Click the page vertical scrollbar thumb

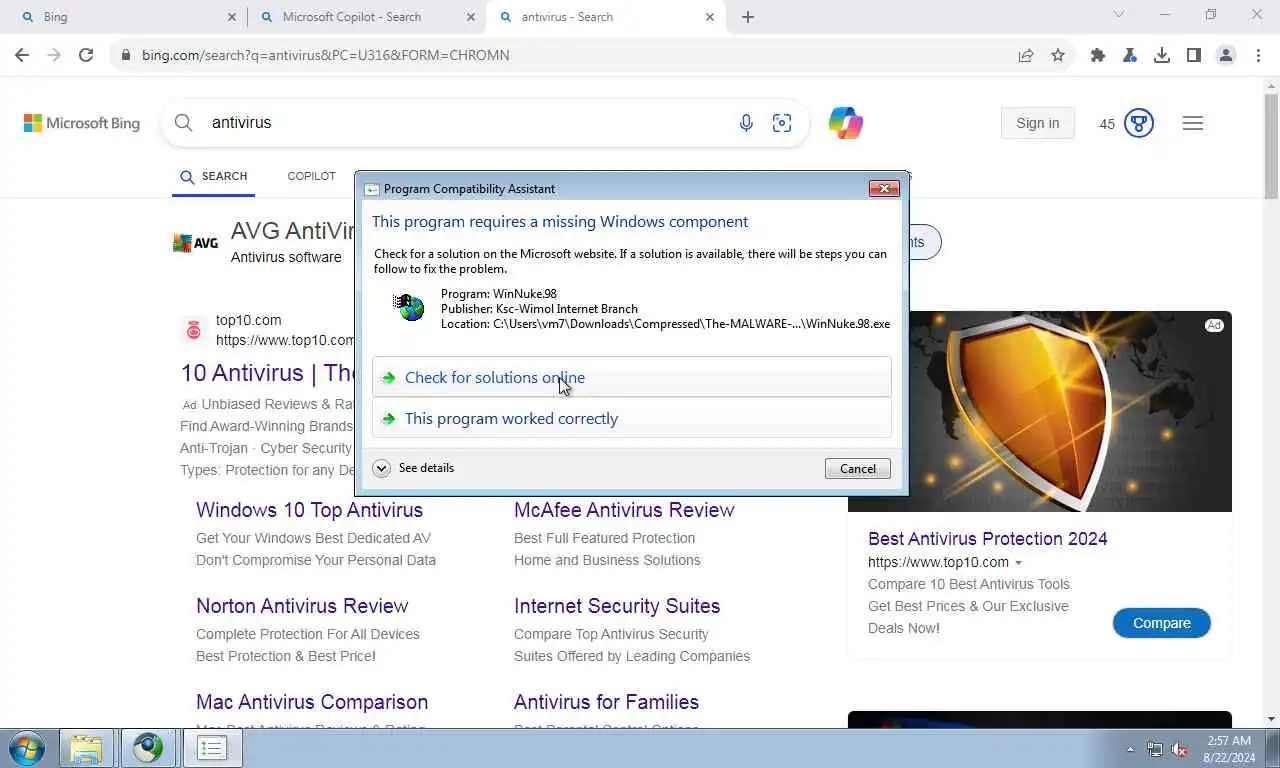(x=1271, y=146)
